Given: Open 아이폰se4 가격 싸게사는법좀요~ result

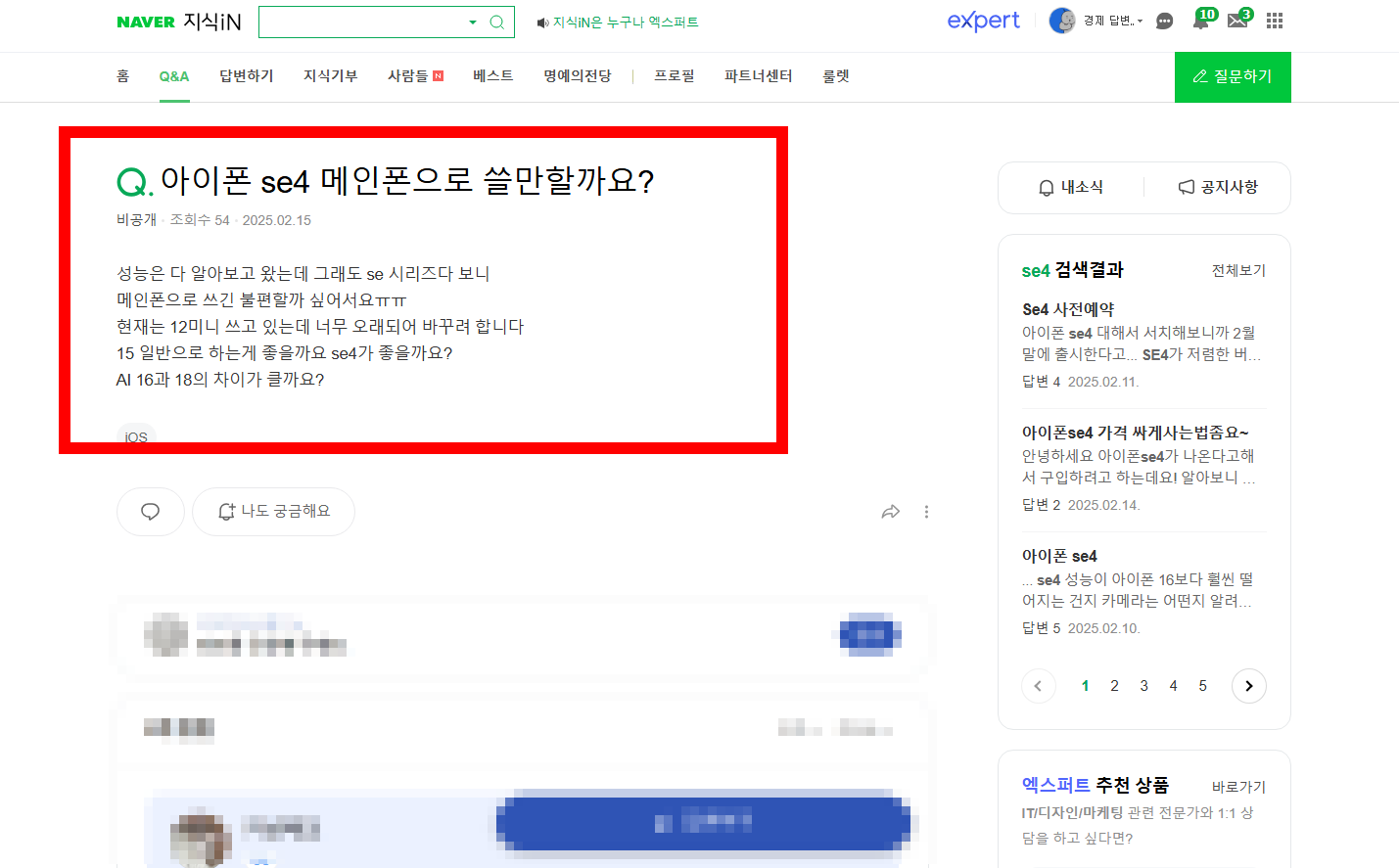Looking at the screenshot, I should pos(1136,433).
